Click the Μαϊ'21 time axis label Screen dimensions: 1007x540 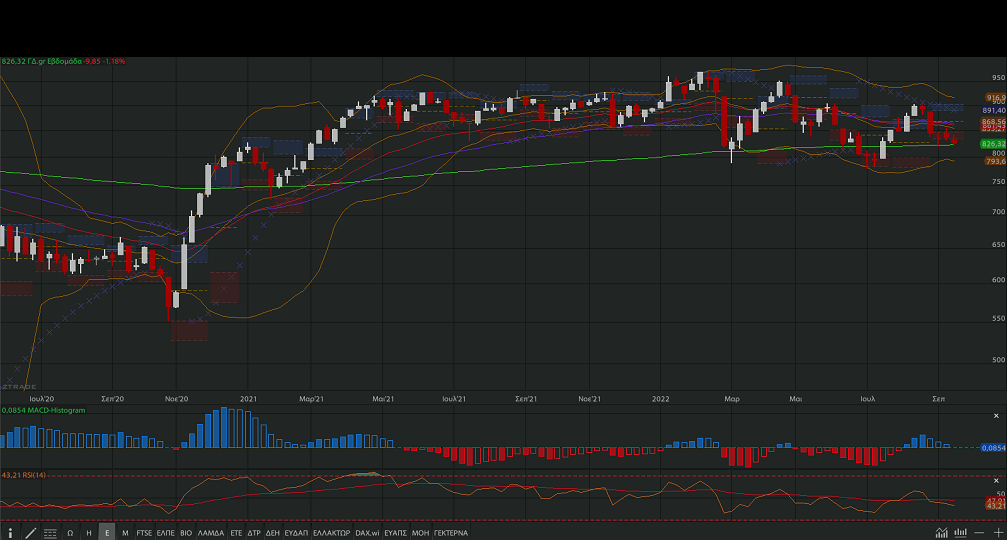pyautogui.click(x=383, y=399)
